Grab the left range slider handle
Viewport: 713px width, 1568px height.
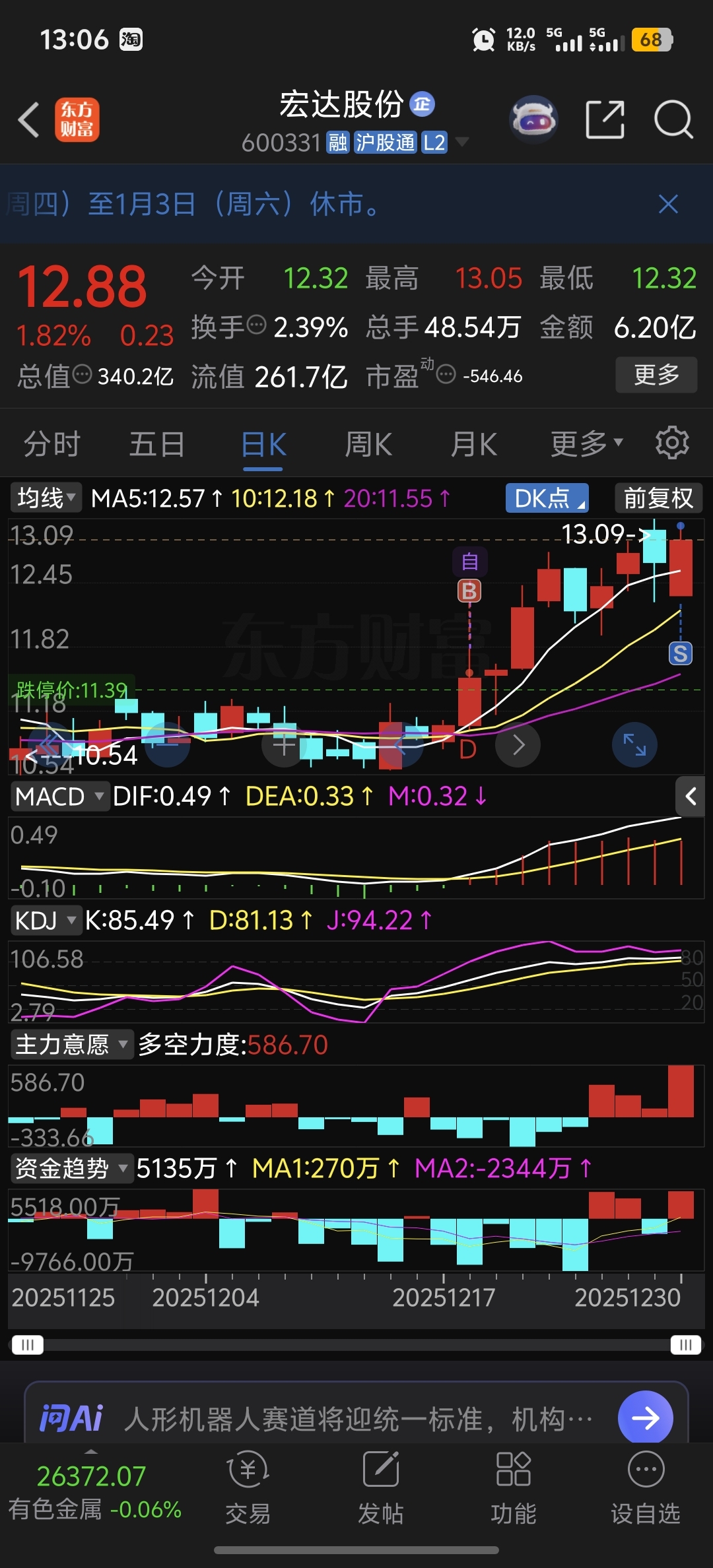pos(28,1345)
